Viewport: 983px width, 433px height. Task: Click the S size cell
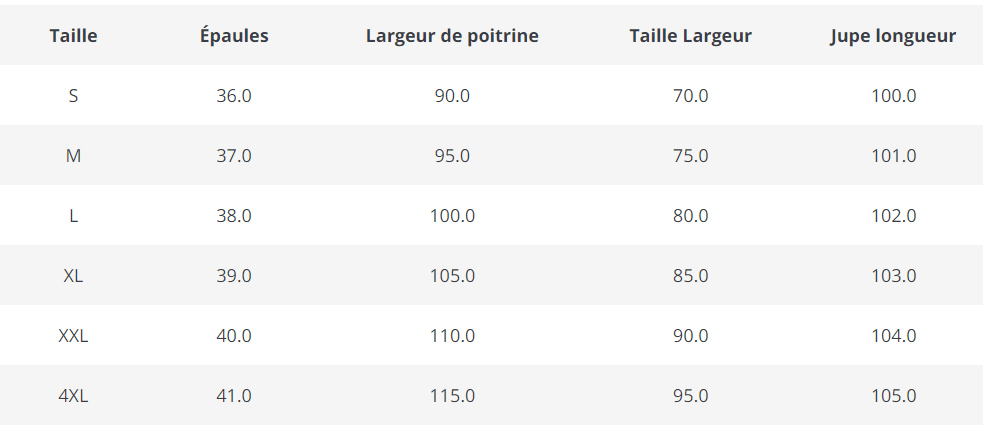click(x=73, y=96)
